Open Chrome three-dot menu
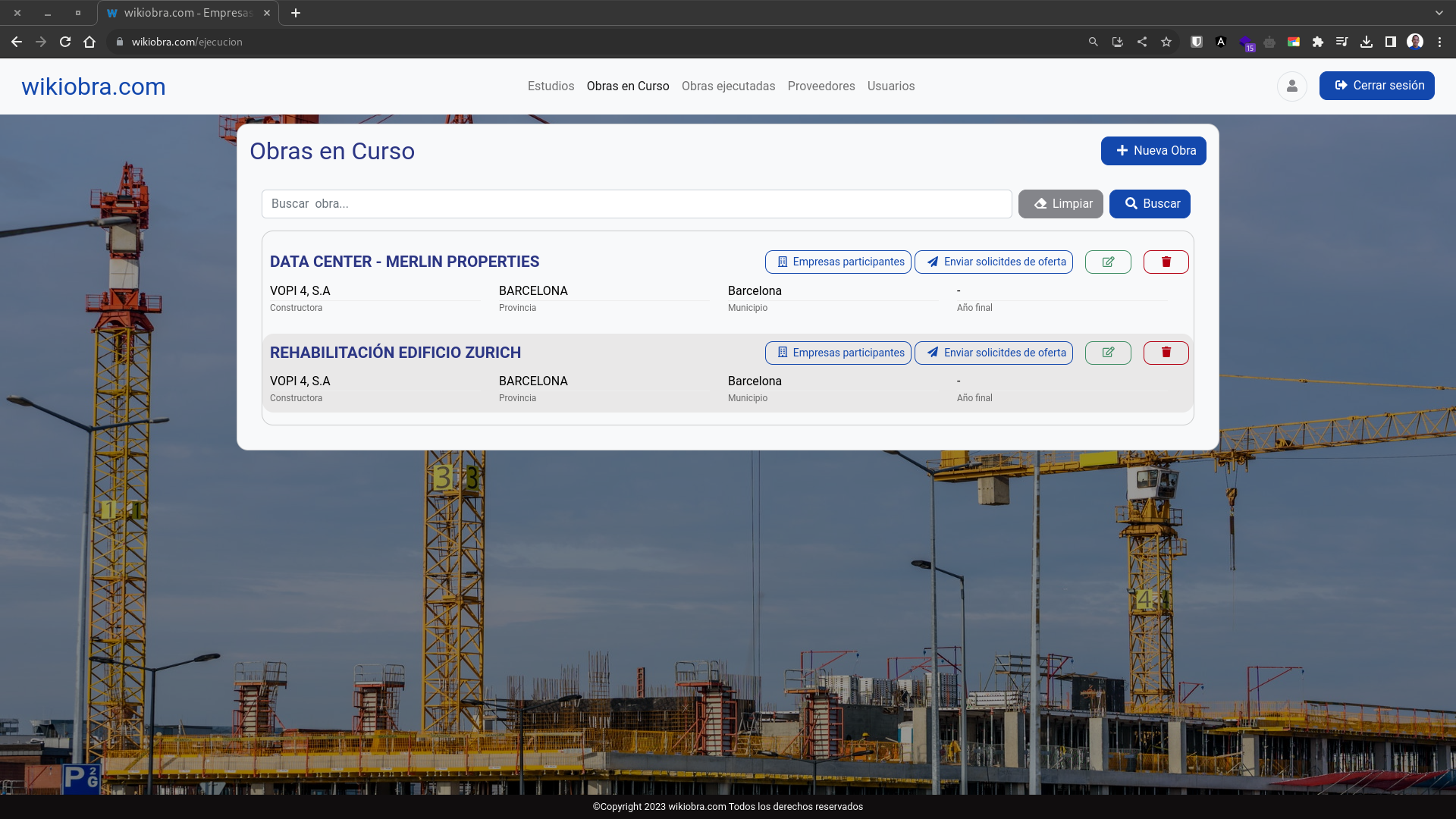 (x=1439, y=42)
